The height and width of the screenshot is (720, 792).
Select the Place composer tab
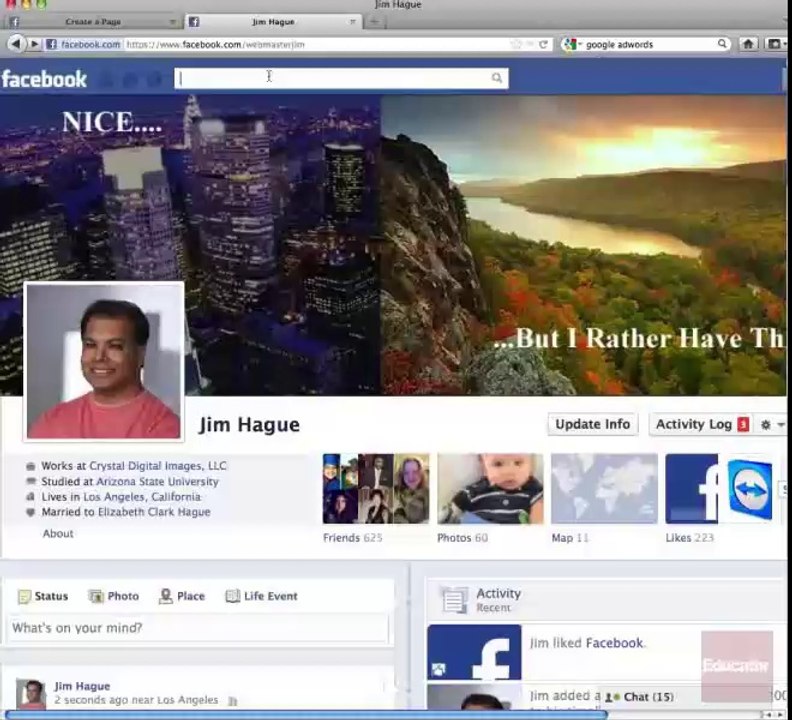point(182,596)
